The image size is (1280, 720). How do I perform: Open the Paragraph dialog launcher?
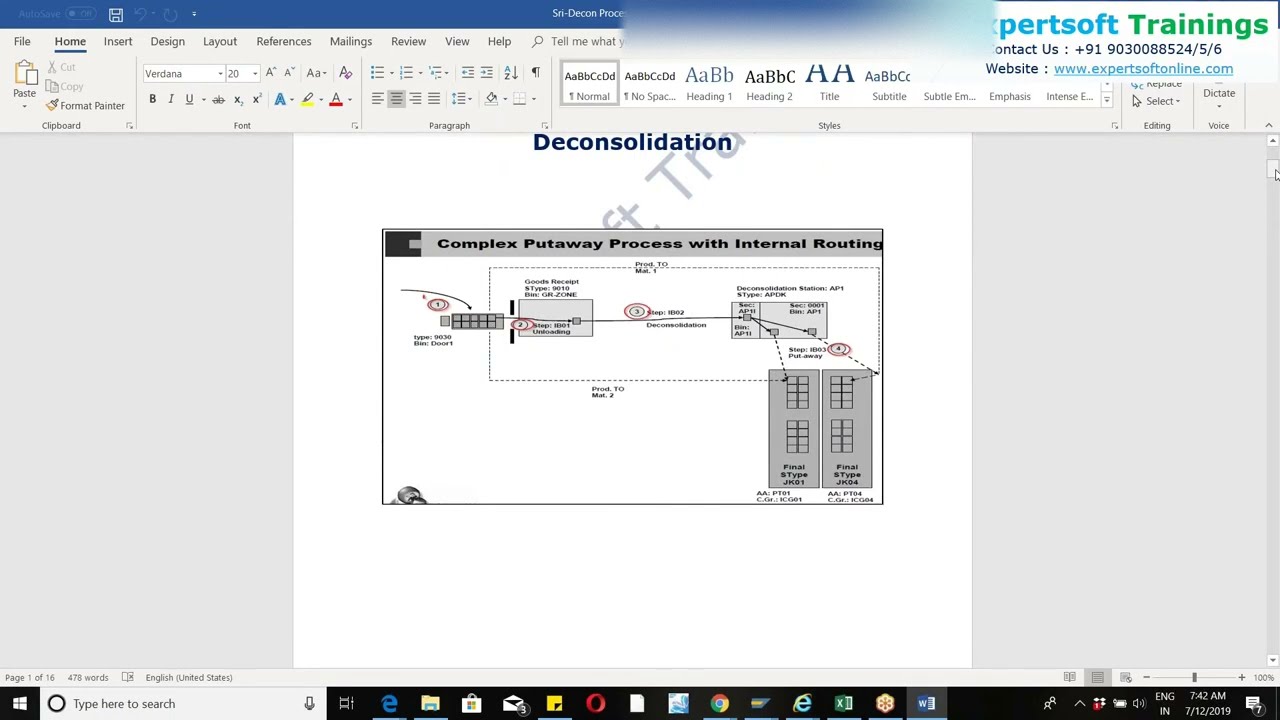coord(545,126)
